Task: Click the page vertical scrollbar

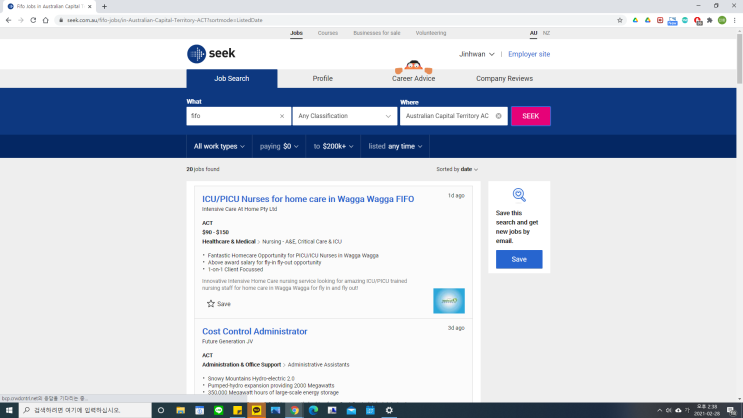Action: (x=739, y=57)
